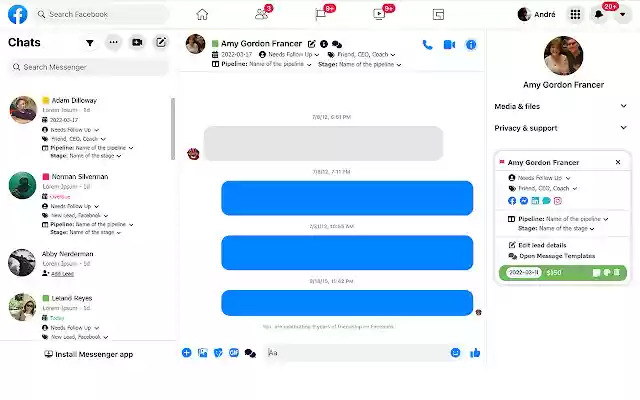The height and width of the screenshot is (400, 640).
Task: Compose a new message in Chats
Action: pyautogui.click(x=161, y=42)
